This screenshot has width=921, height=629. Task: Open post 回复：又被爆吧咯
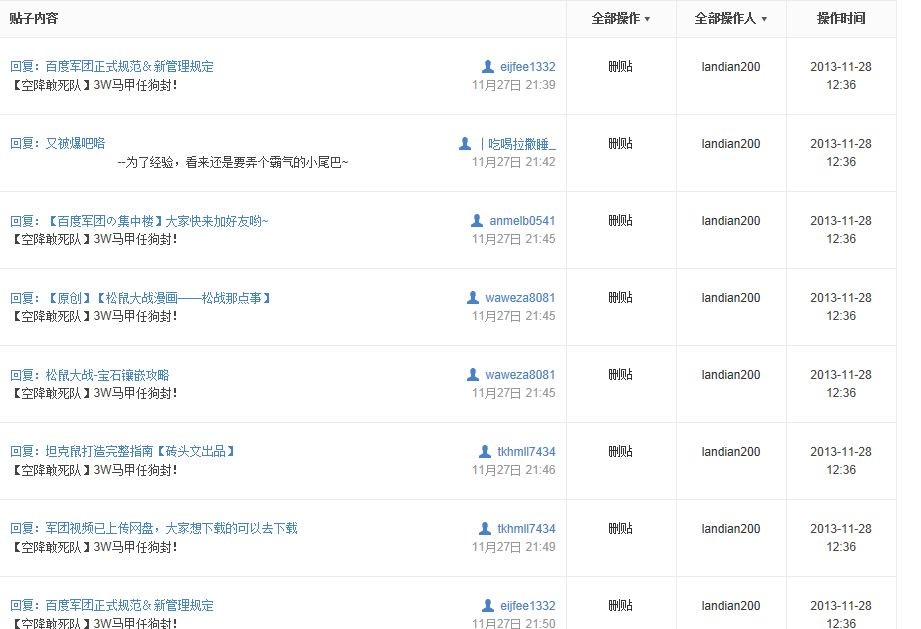(58, 143)
